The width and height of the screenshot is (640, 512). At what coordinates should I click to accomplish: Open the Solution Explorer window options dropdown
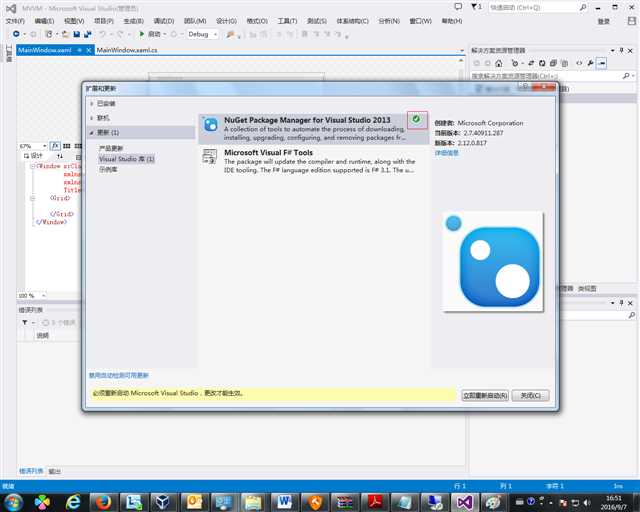(613, 50)
